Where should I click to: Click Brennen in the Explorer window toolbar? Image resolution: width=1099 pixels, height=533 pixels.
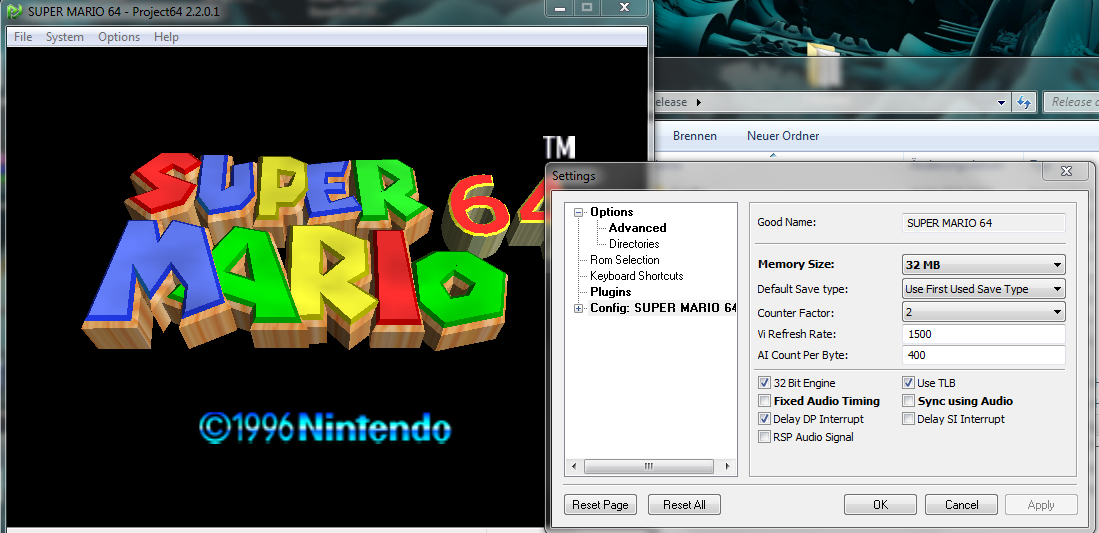pos(695,136)
